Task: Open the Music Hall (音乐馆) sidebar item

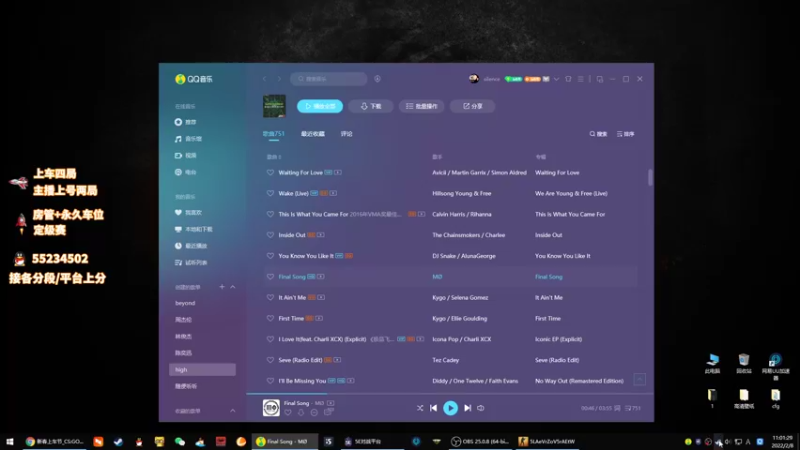Action: coord(188,139)
